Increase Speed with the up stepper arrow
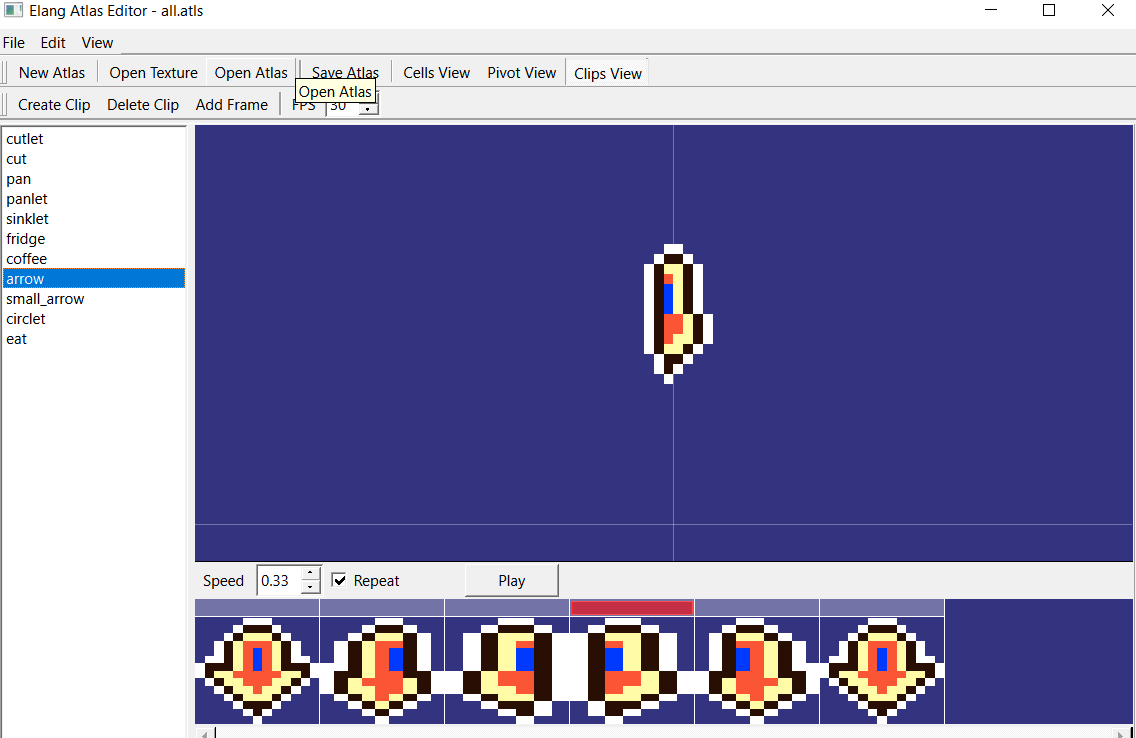Viewport: 1136px width, 738px height. tap(310, 574)
